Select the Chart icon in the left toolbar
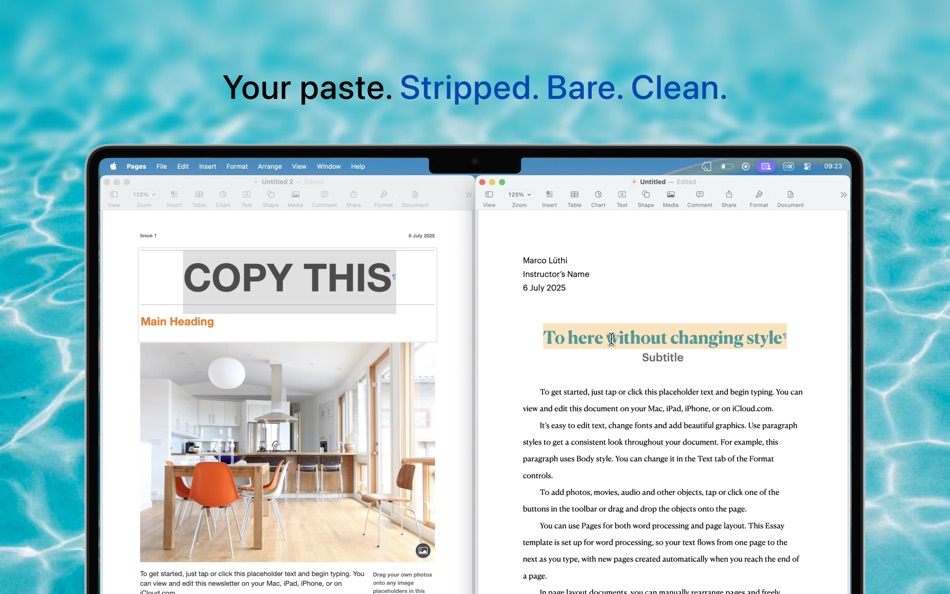 pos(223,195)
